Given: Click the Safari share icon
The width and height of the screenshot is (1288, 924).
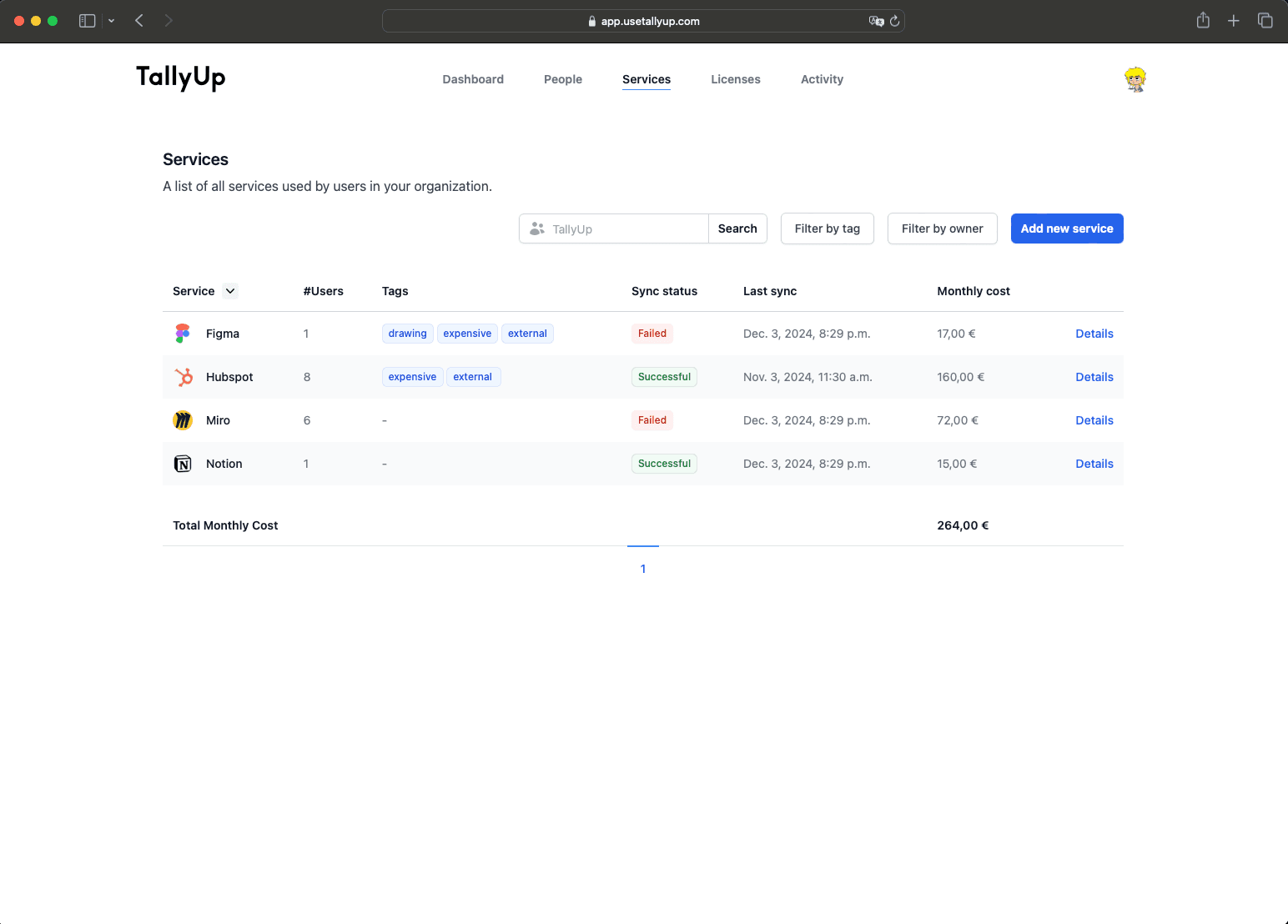Looking at the screenshot, I should click(x=1203, y=21).
